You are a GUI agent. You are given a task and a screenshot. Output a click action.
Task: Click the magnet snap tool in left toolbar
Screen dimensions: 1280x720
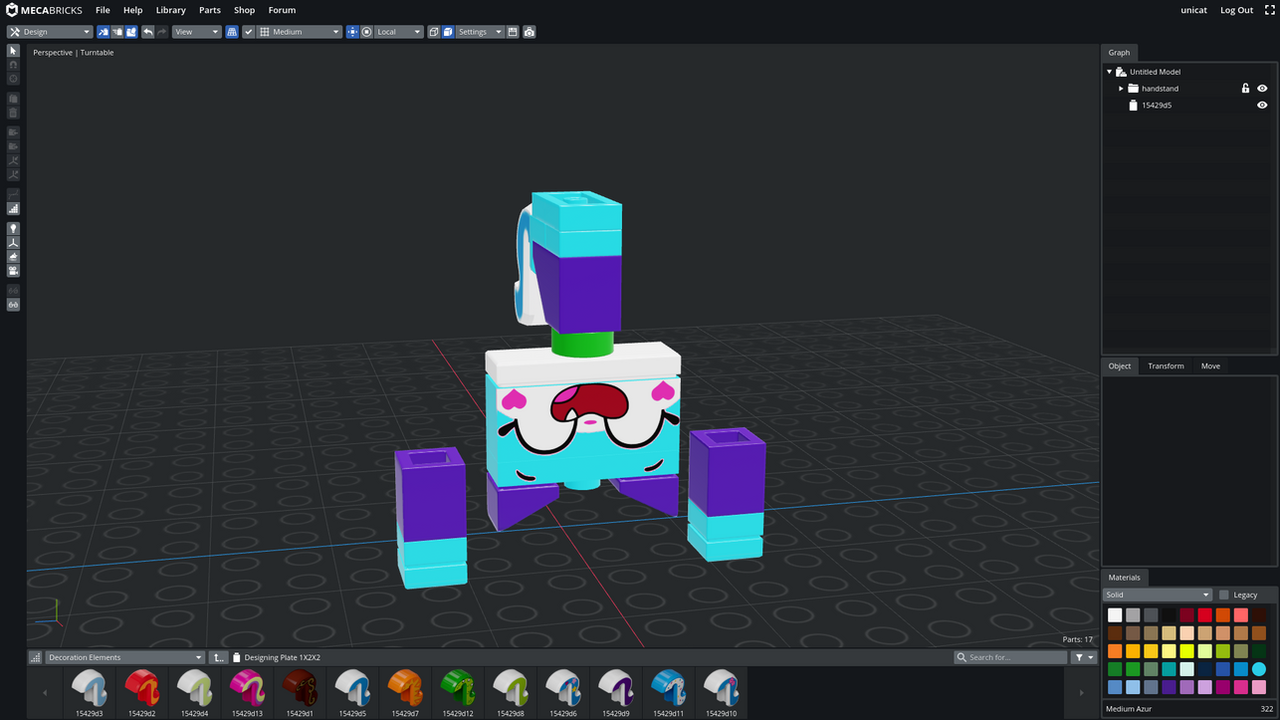coord(13,65)
